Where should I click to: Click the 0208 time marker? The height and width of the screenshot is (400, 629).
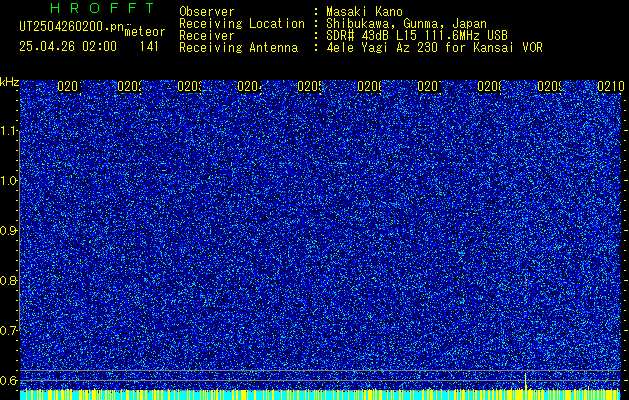(x=489, y=86)
